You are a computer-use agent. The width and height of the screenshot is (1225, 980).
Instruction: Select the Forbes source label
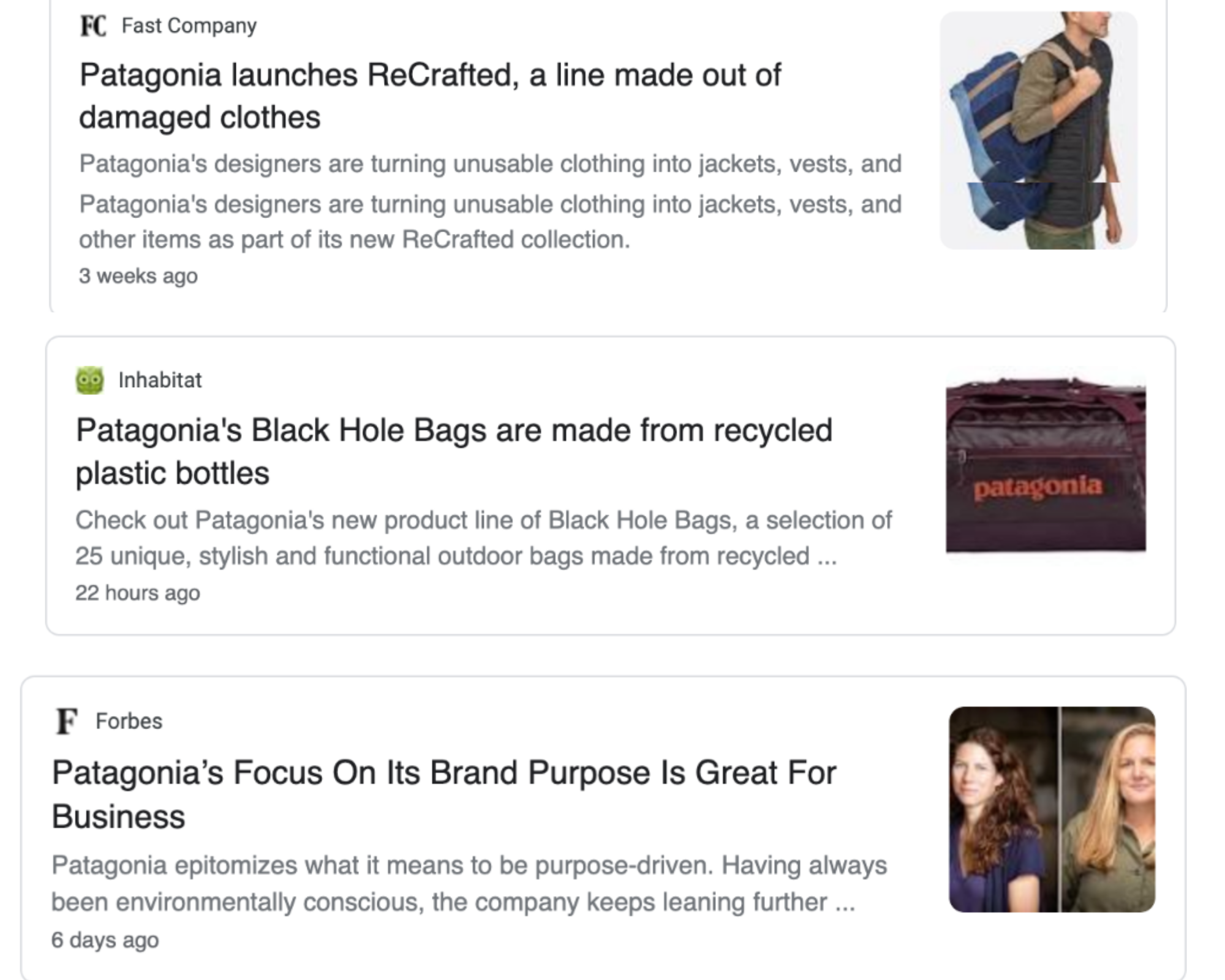[129, 721]
